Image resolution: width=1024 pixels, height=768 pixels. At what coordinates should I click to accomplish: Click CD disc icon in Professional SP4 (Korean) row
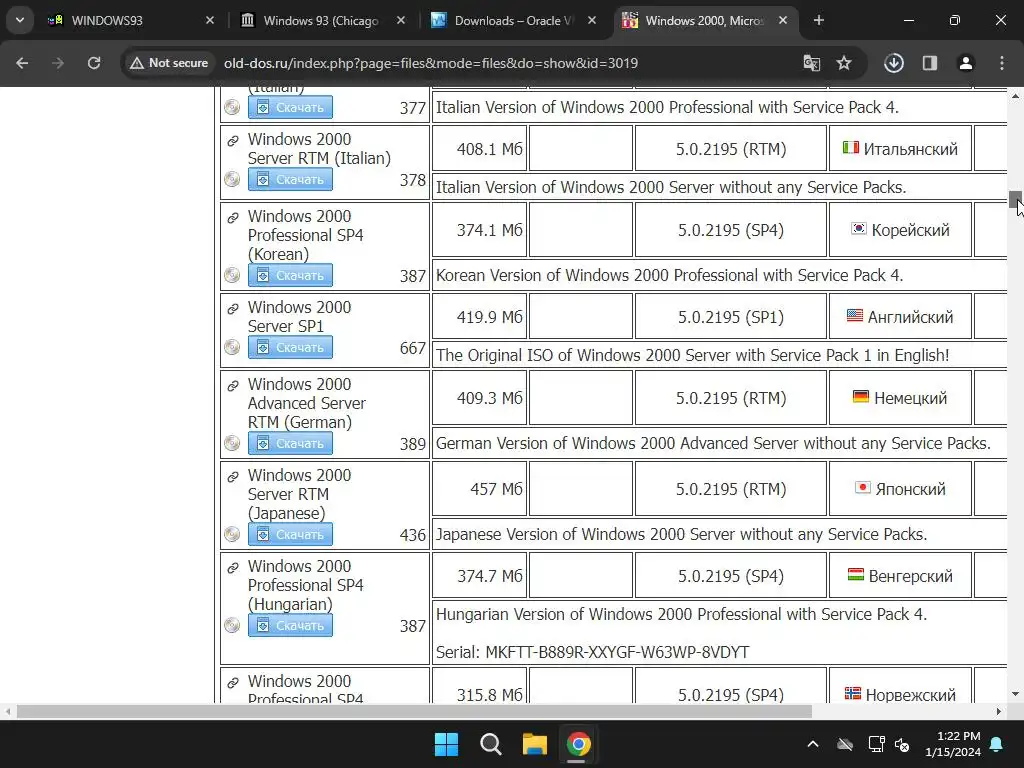click(x=232, y=275)
